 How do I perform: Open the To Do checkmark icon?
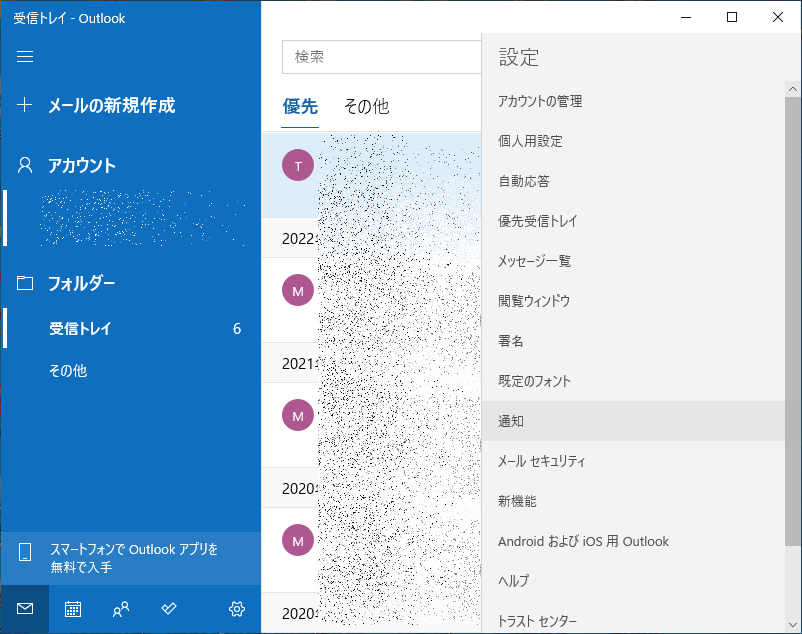click(x=169, y=608)
